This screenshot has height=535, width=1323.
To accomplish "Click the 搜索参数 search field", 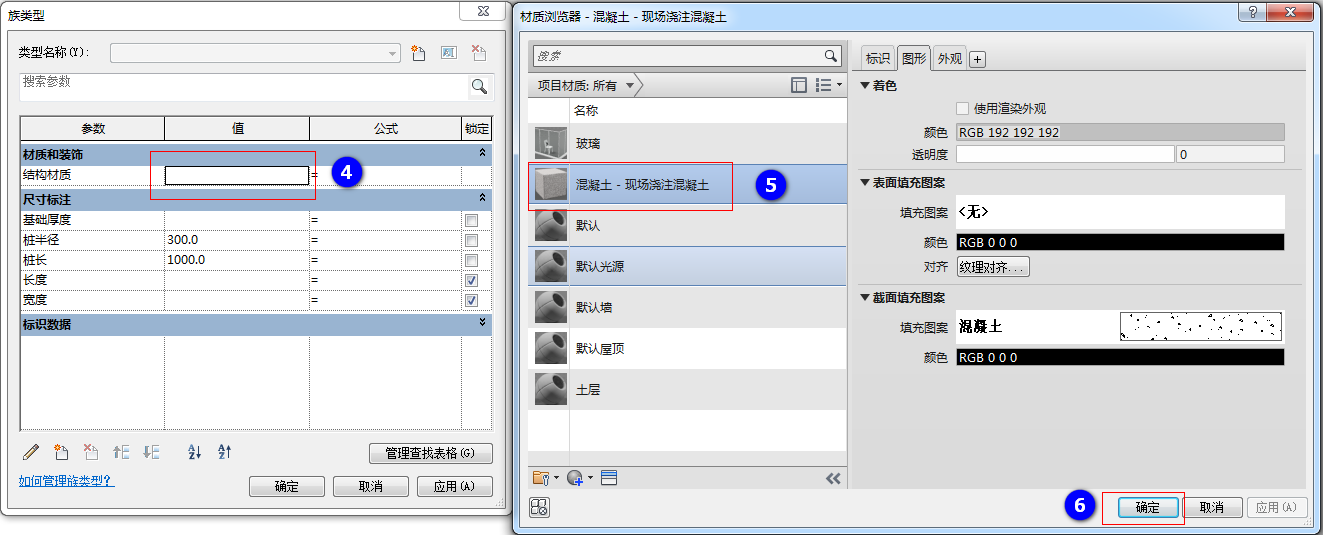I will (245, 86).
